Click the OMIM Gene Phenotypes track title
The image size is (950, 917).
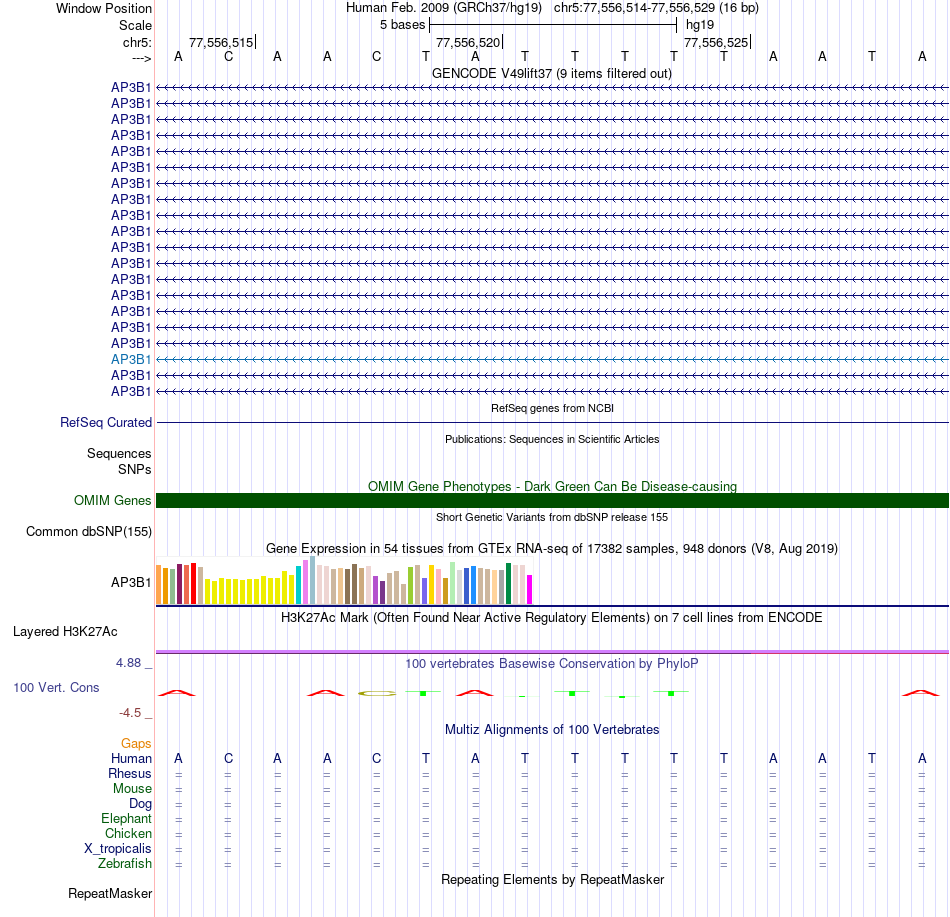coord(552,486)
